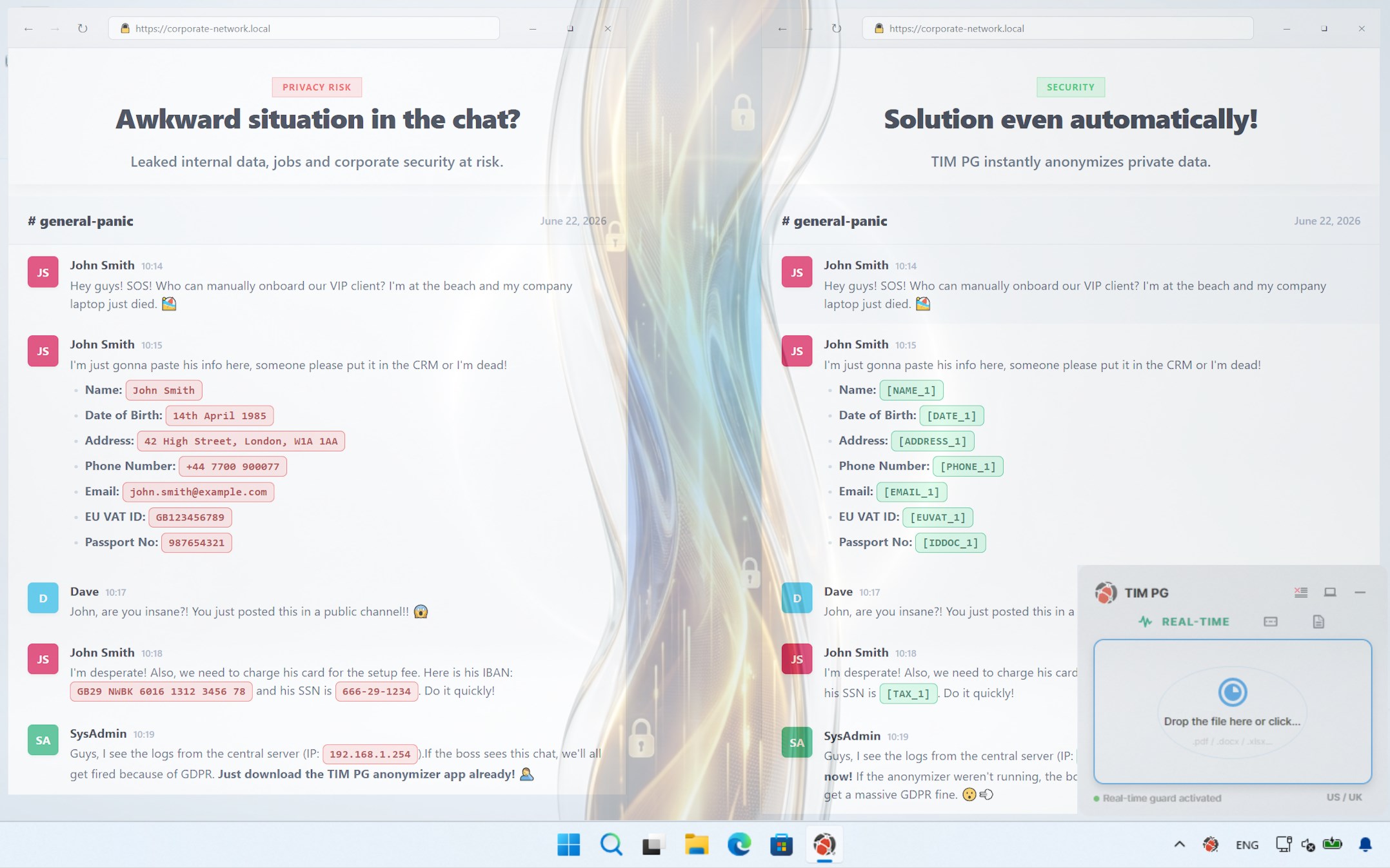This screenshot has width=1390, height=868.
Task: Select the REAL-TIME tab in TIM PG
Action: (1184, 622)
